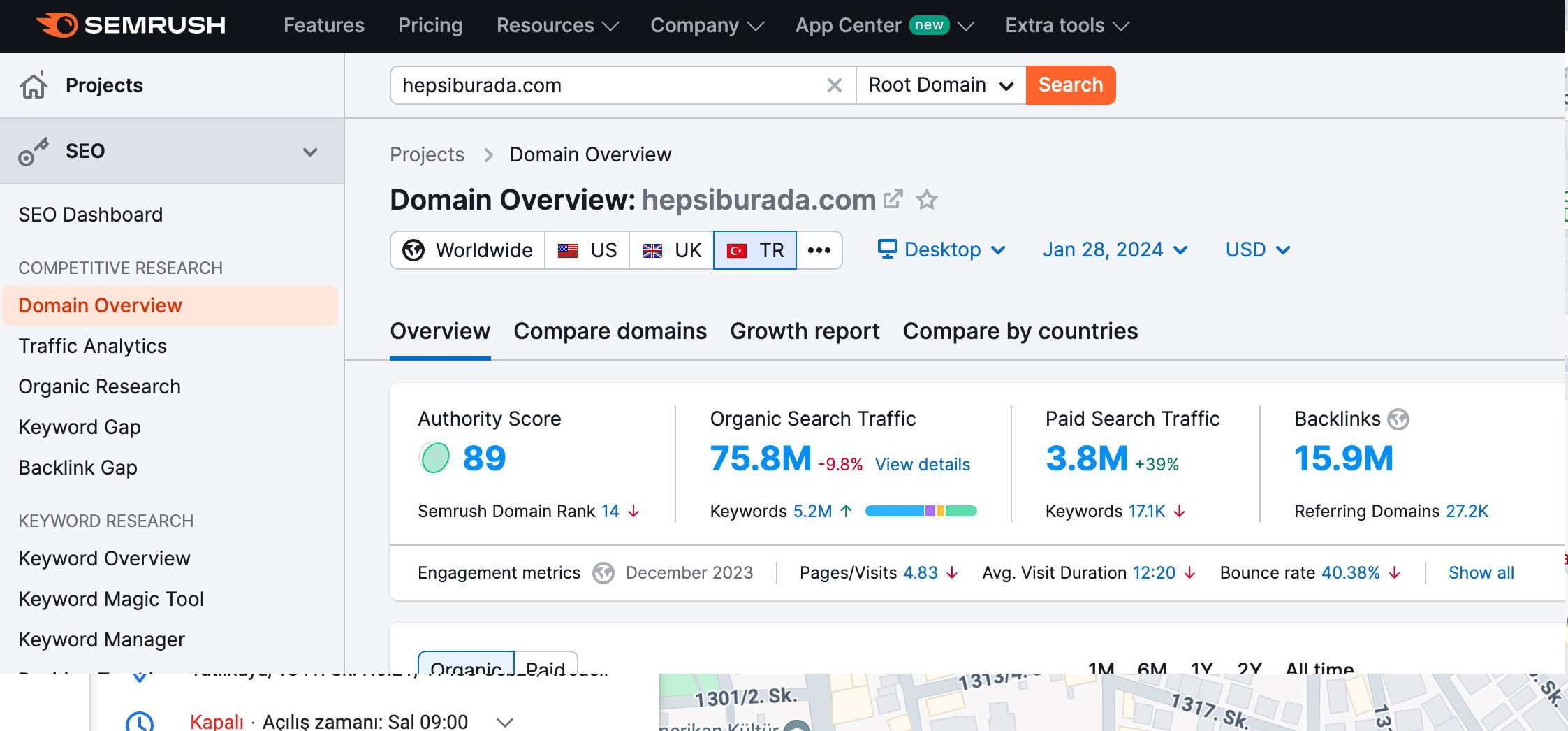
Task: Open the Jan 28, 2024 date picker
Action: click(x=1115, y=250)
